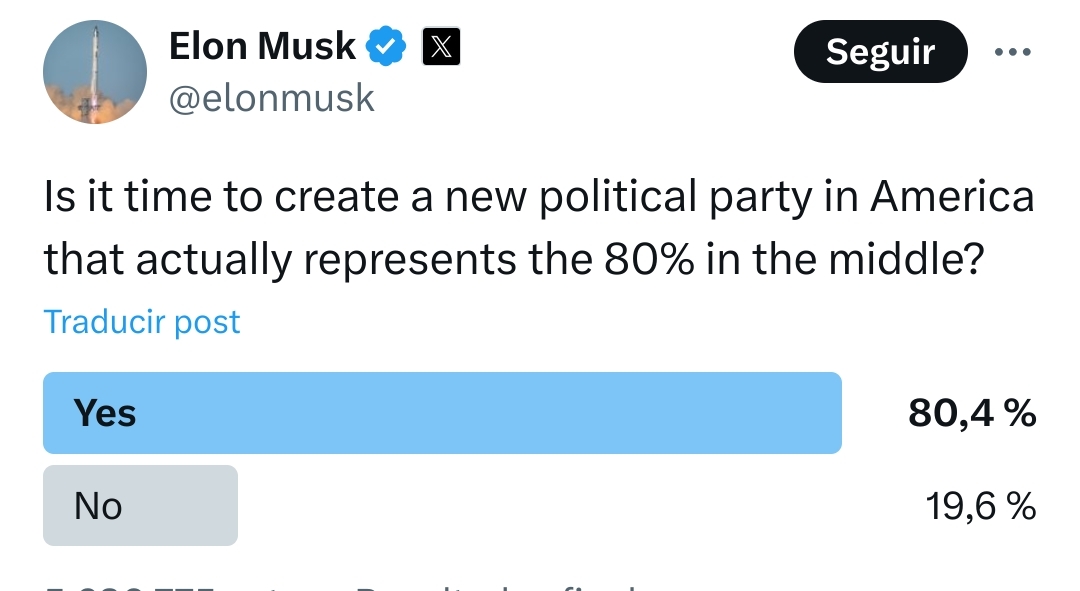Open Elon Musk's rocket profile picture

tap(95, 72)
